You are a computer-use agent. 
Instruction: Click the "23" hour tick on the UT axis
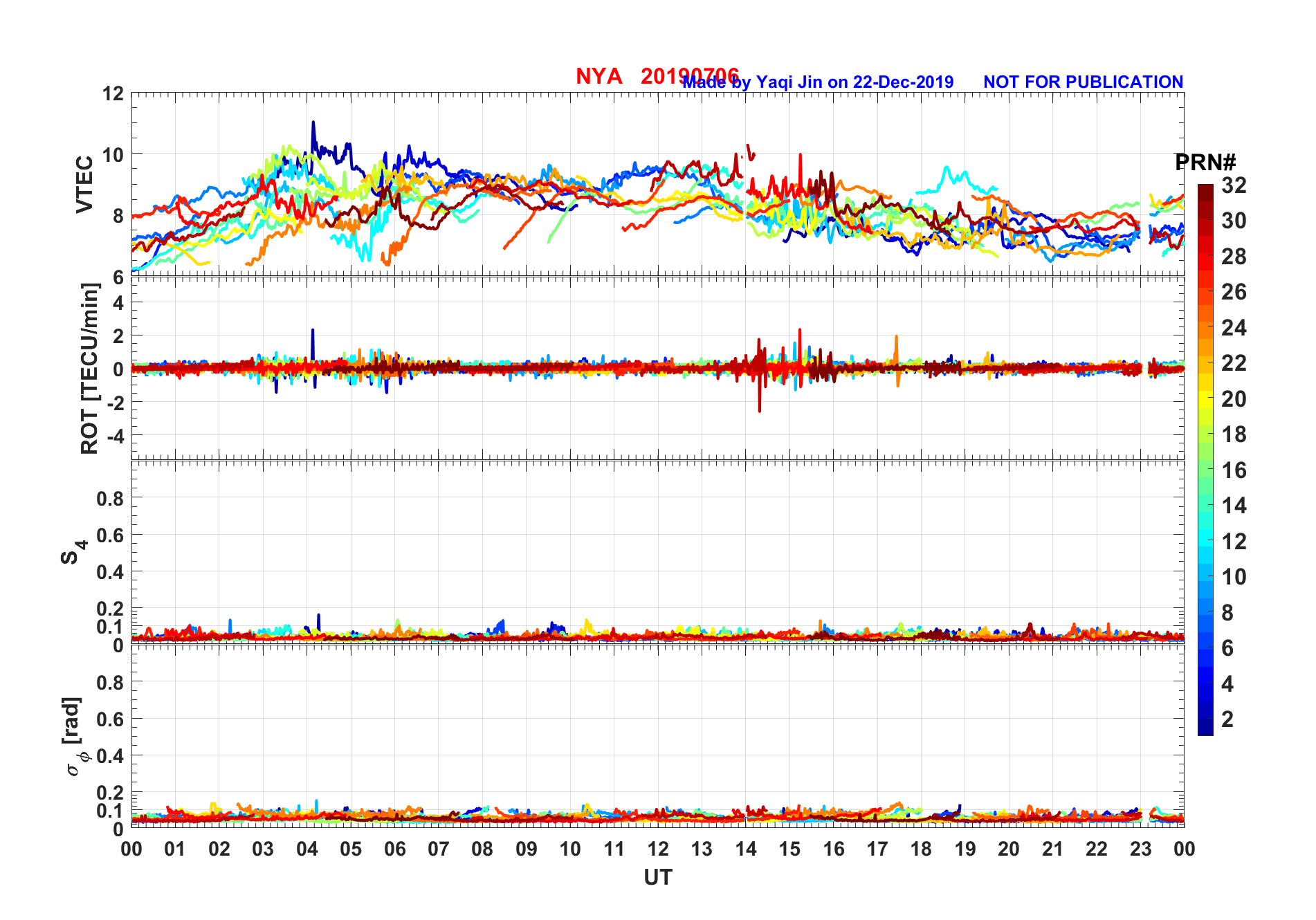pyautogui.click(x=1140, y=849)
